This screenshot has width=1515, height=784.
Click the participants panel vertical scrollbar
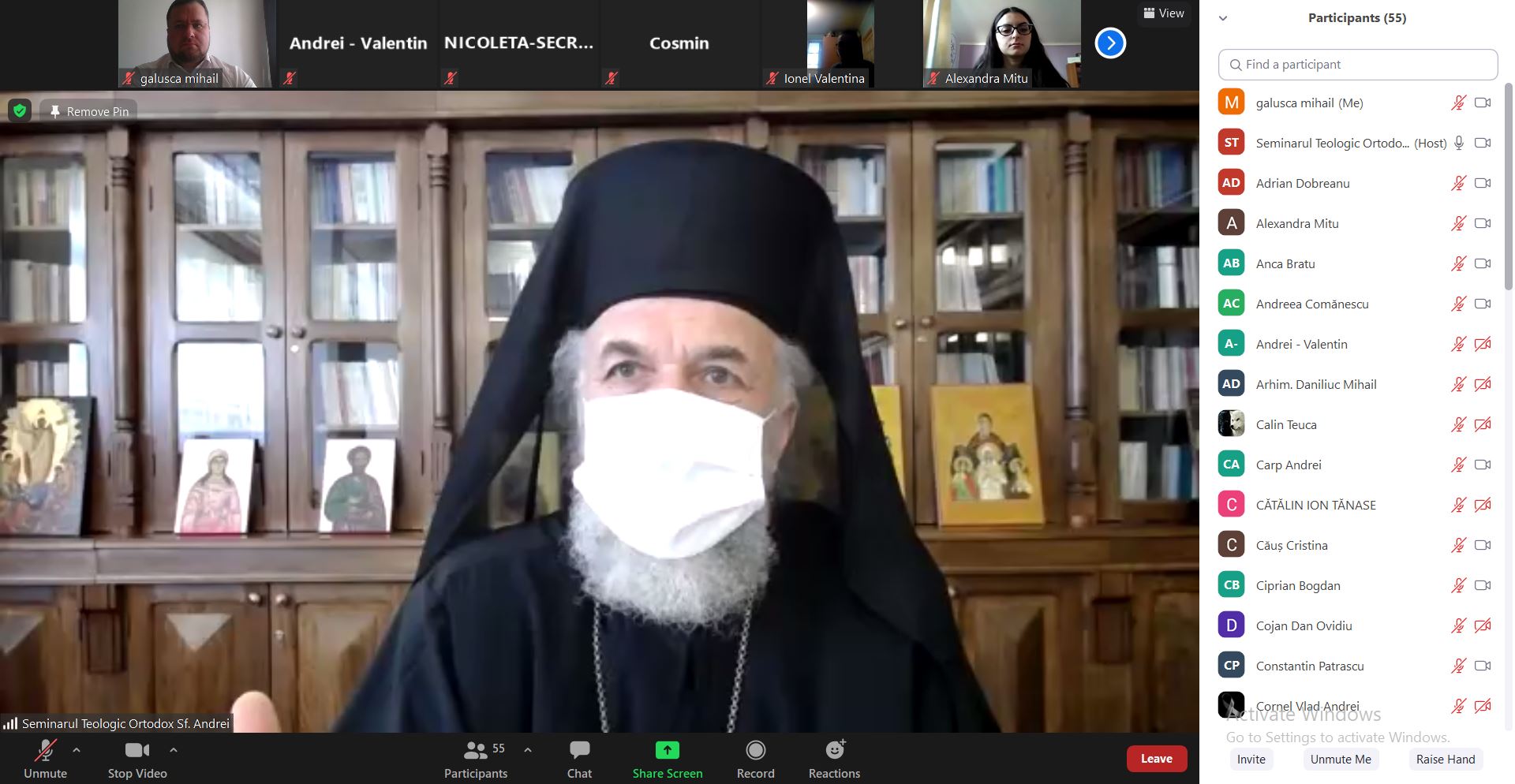tap(1508, 189)
